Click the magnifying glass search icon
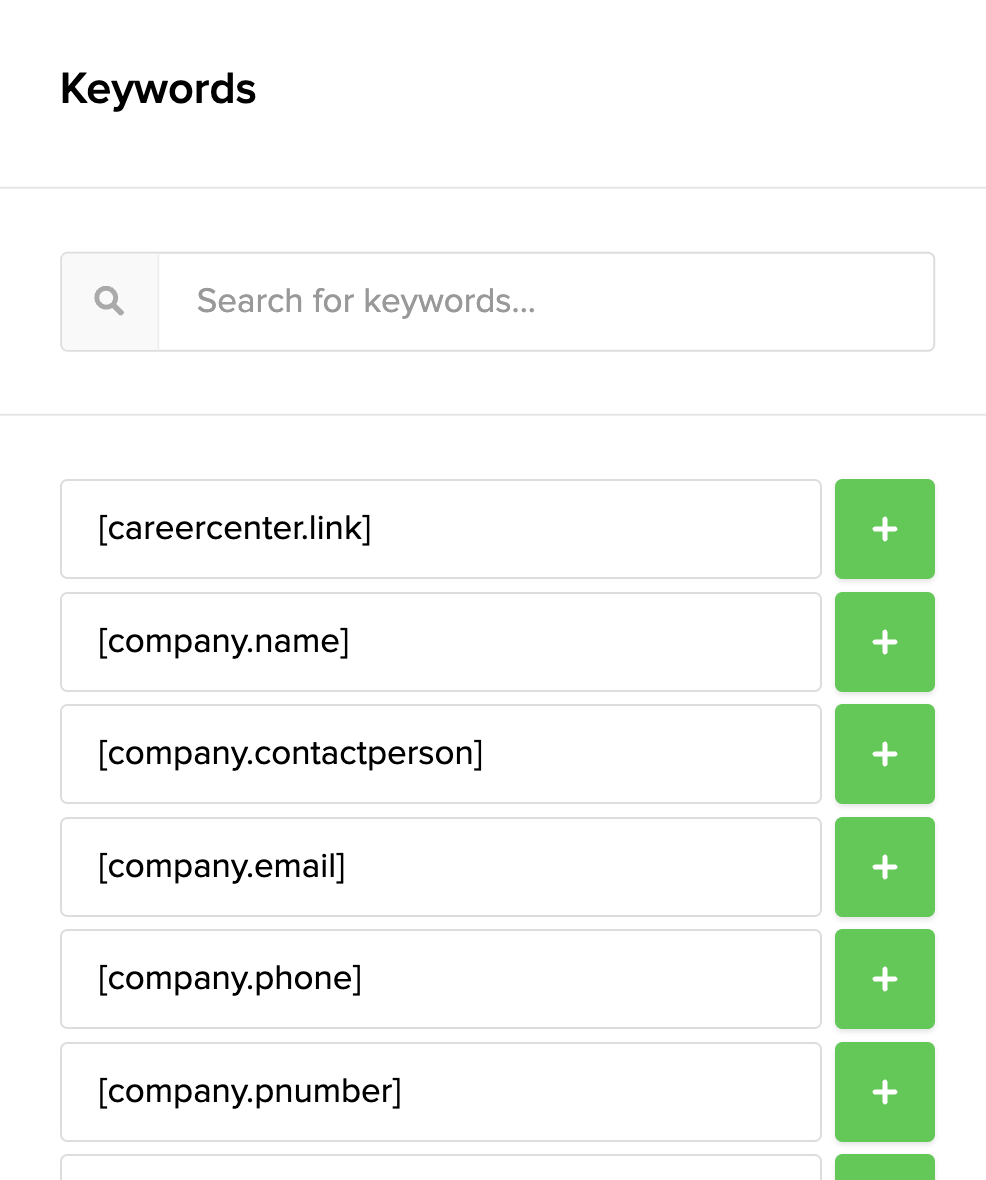Viewport: 986px width, 1180px height. point(109,301)
